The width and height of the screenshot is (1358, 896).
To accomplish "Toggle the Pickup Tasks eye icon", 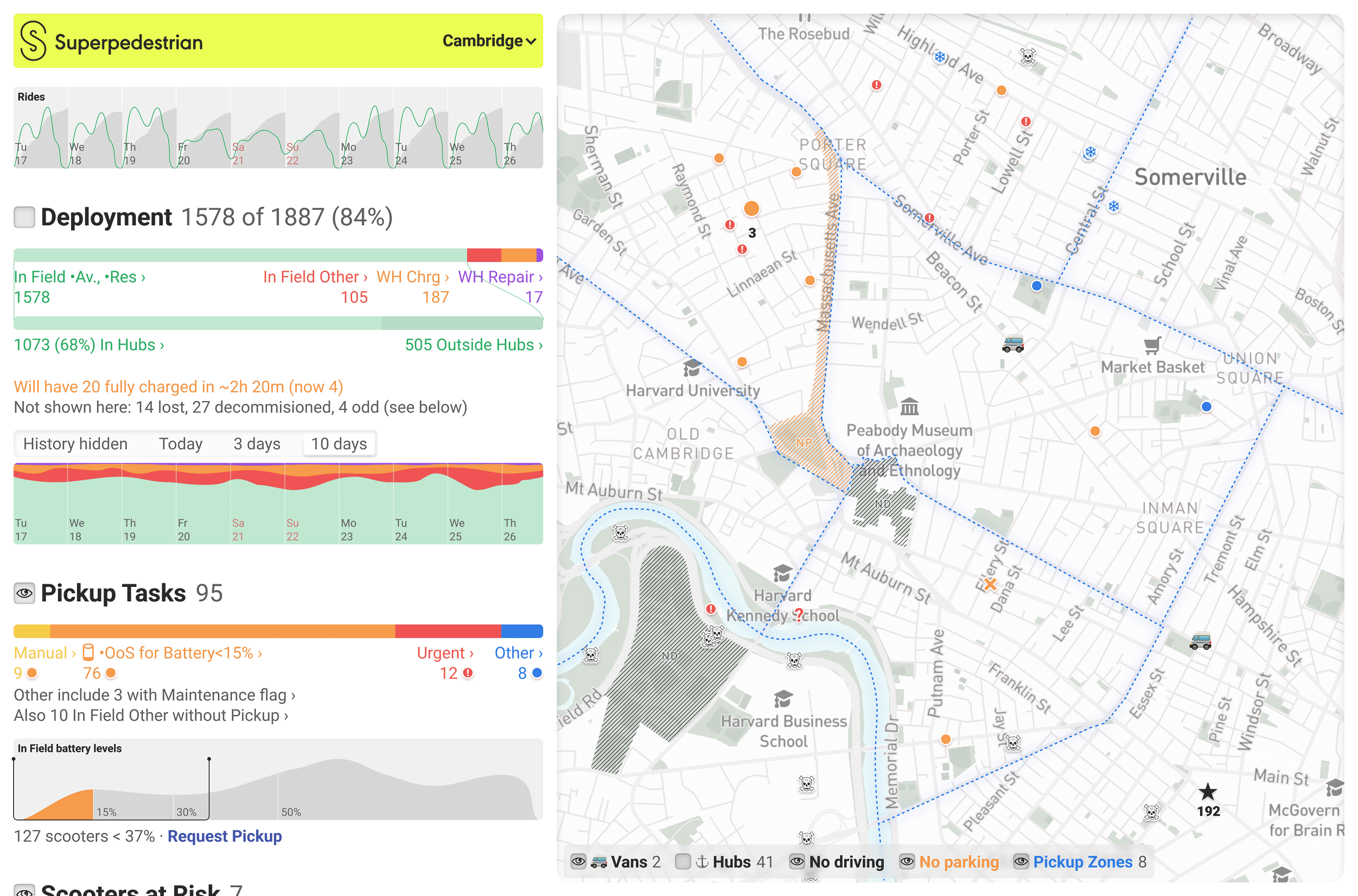I will [x=24, y=593].
